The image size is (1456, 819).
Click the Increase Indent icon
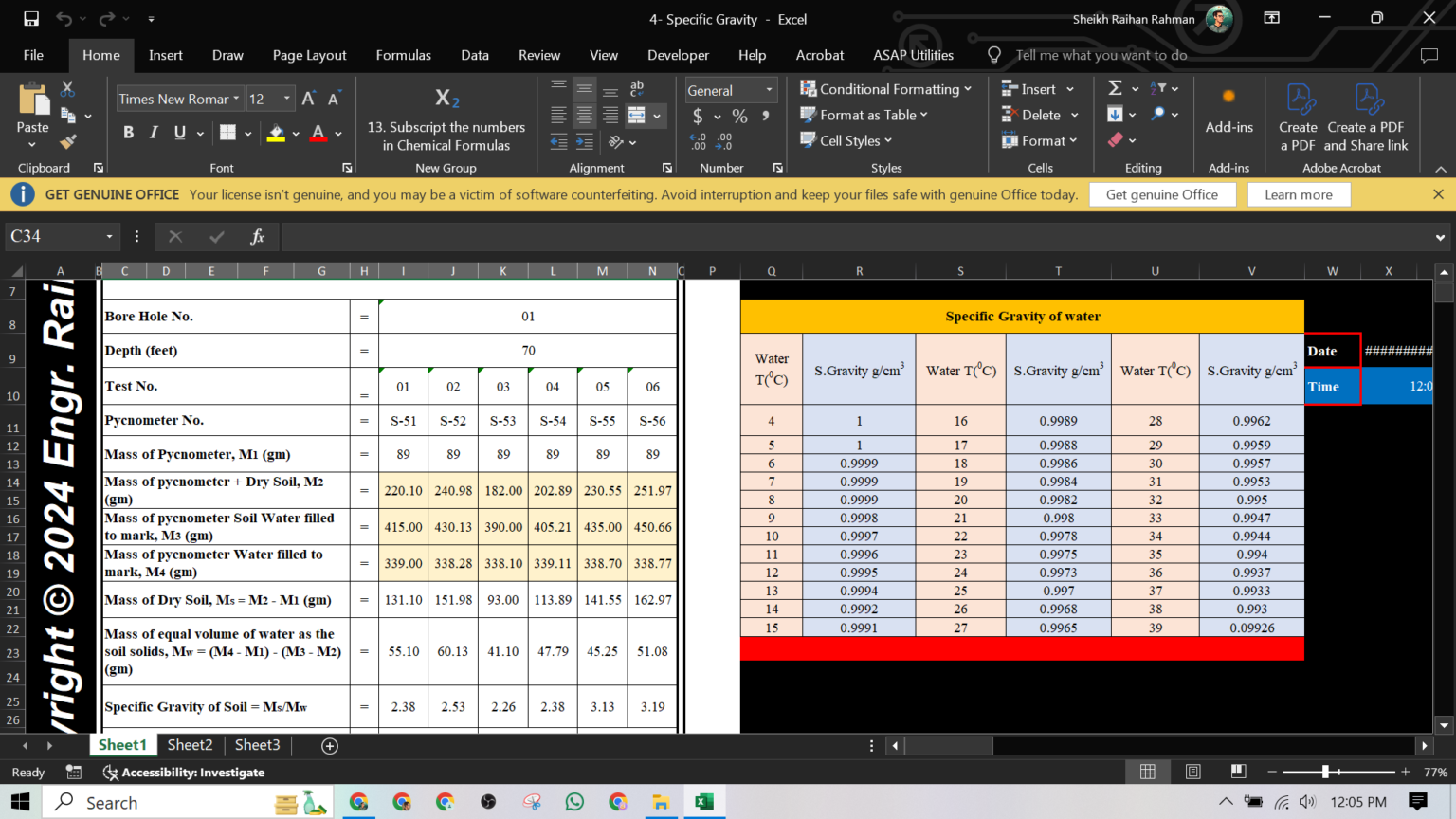(x=585, y=141)
